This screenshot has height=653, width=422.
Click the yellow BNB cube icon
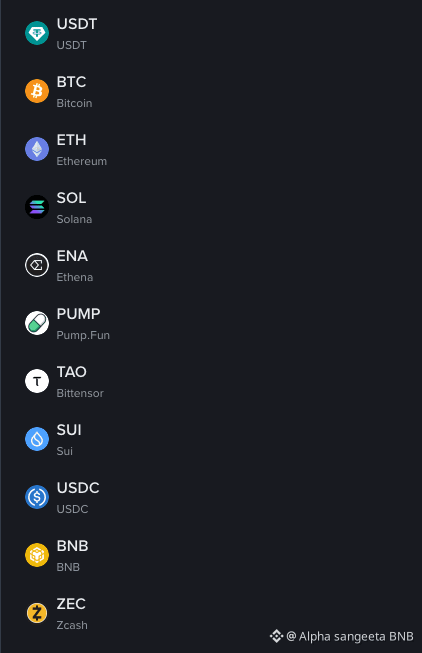tap(37, 555)
